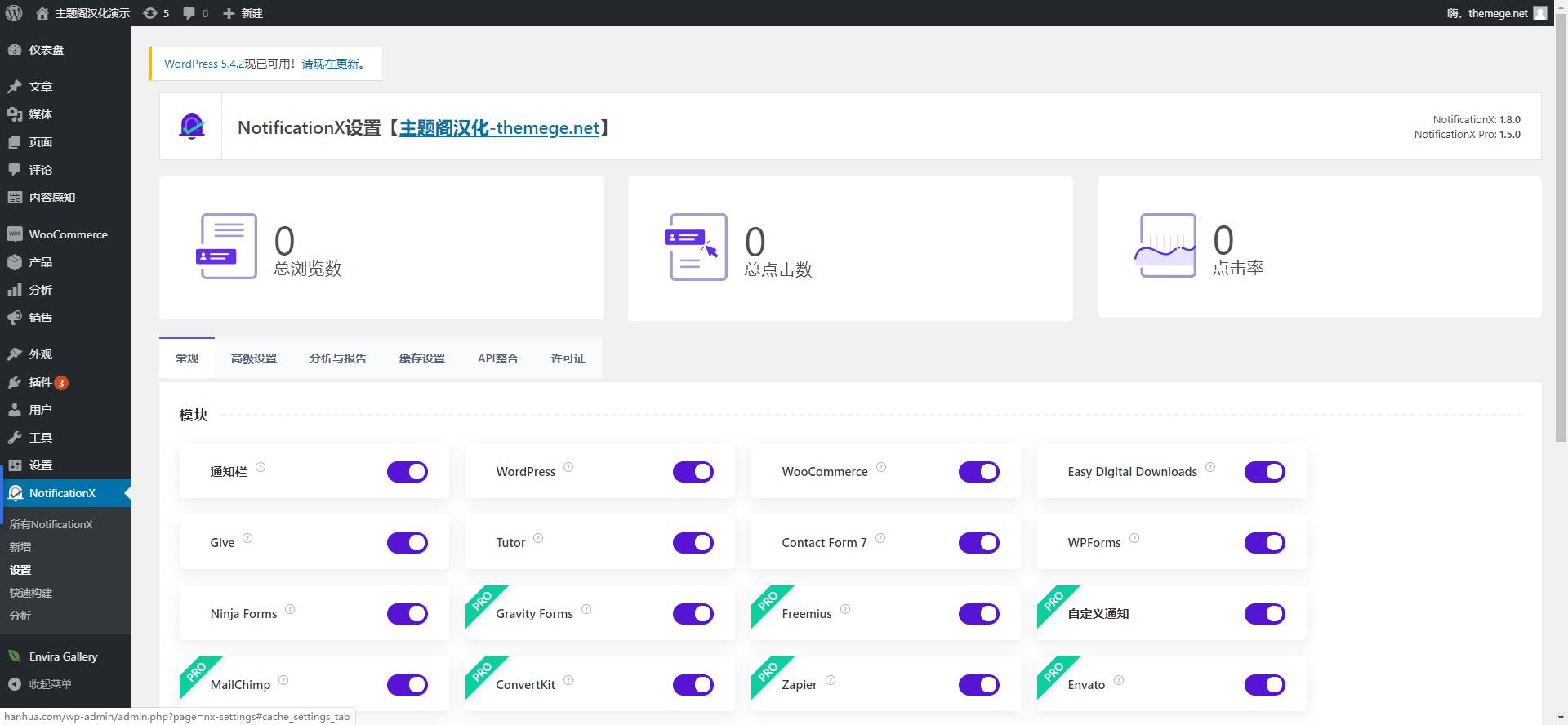Click the info icon next to Give
Screen dimensions: 1568x725
click(x=247, y=538)
